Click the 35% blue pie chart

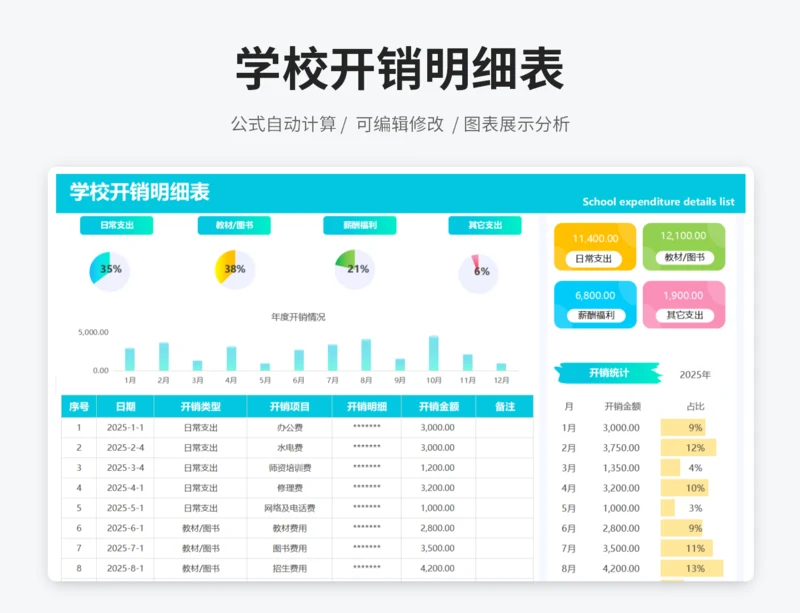click(x=110, y=271)
